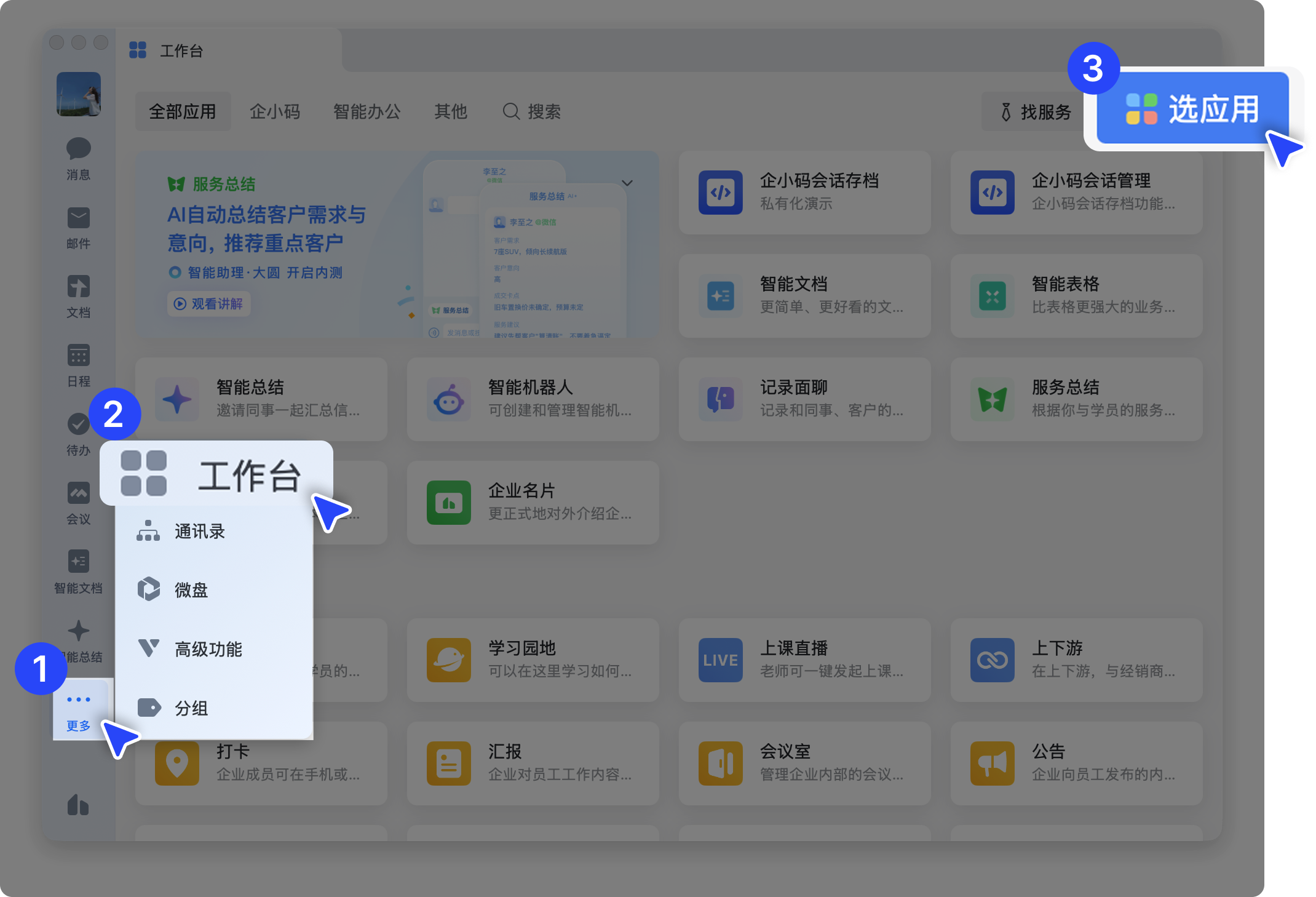Click the bottom sidebar stats icon

[78, 805]
